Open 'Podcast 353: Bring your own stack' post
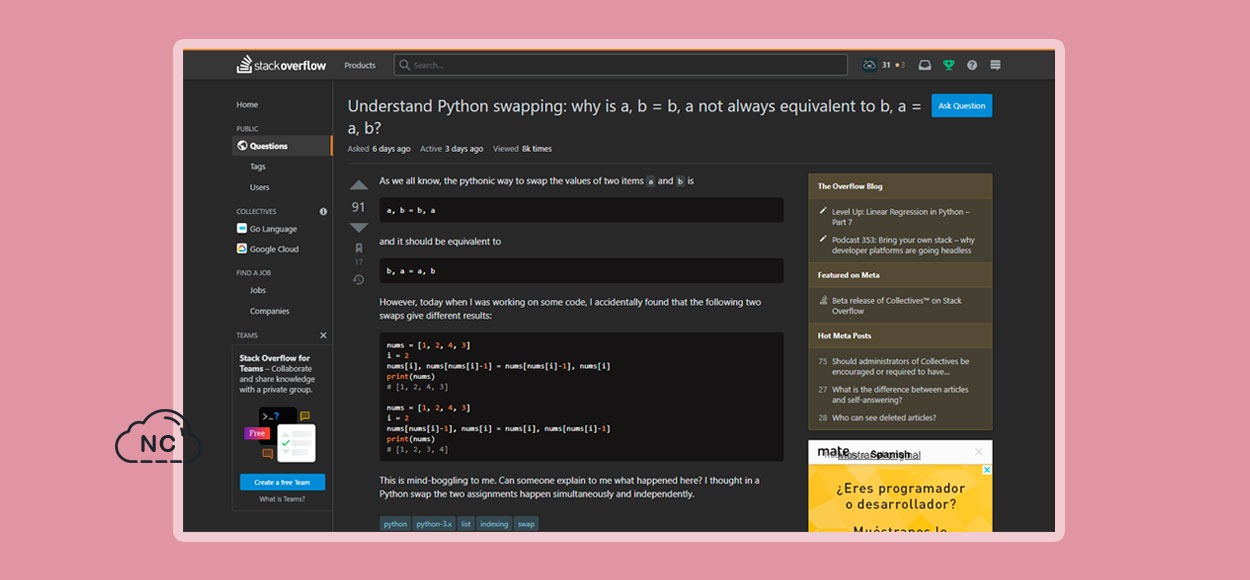 (903, 245)
